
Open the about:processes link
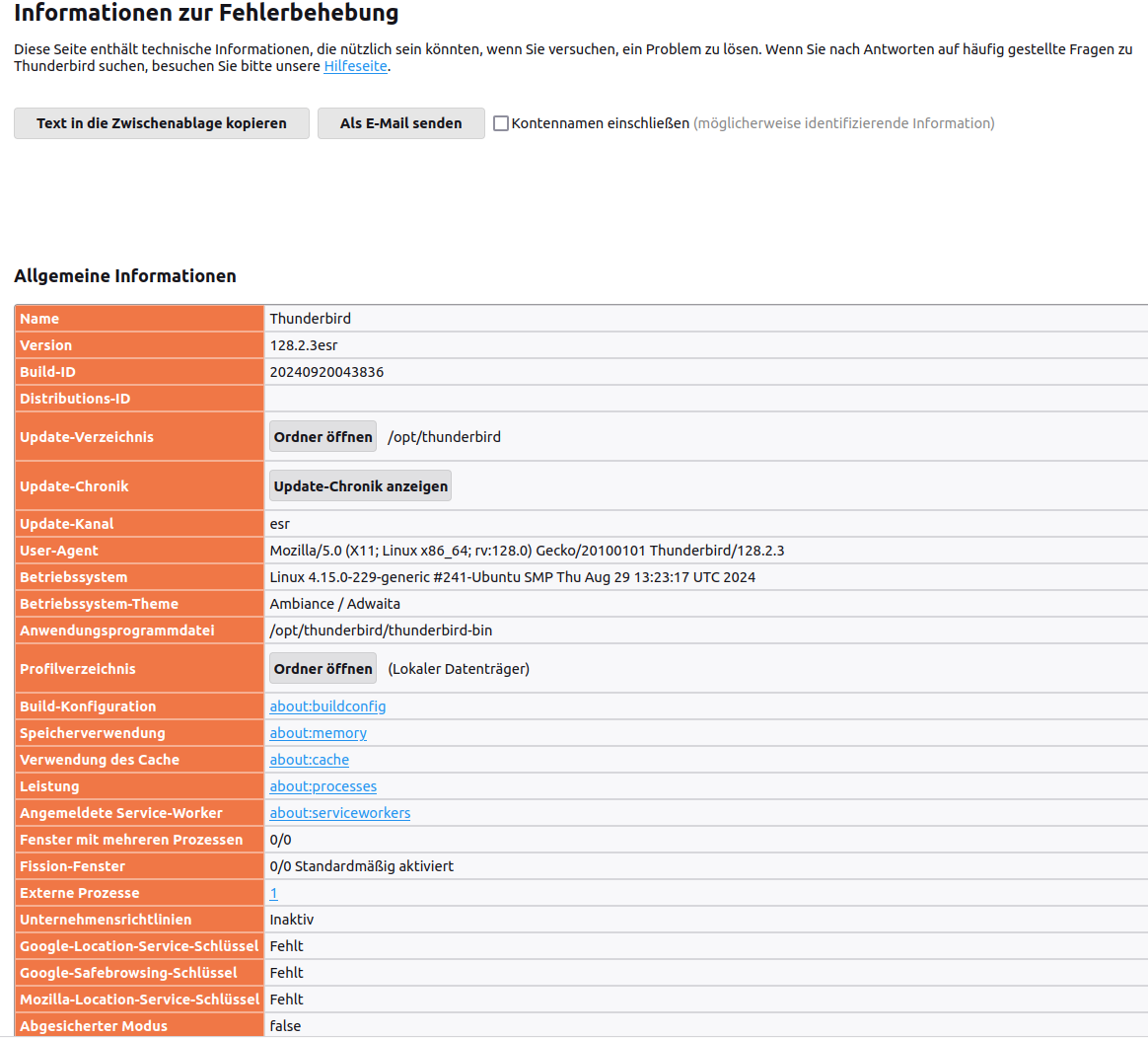click(323, 786)
